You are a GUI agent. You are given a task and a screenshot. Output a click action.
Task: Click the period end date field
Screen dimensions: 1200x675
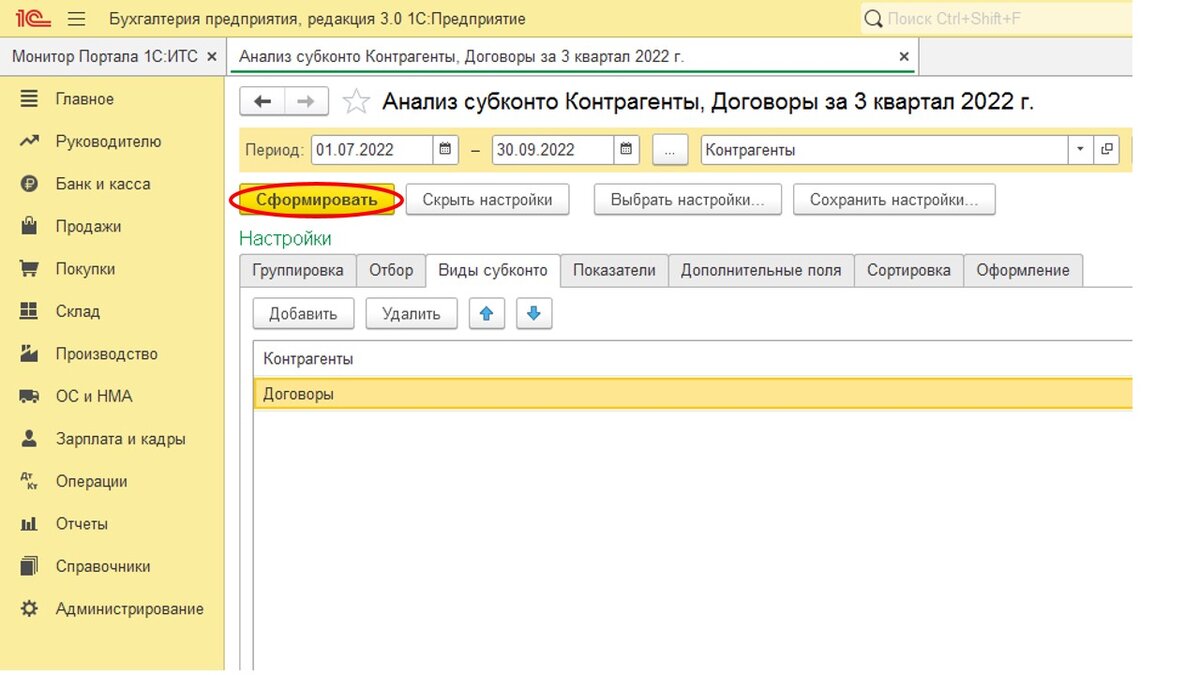tap(552, 150)
